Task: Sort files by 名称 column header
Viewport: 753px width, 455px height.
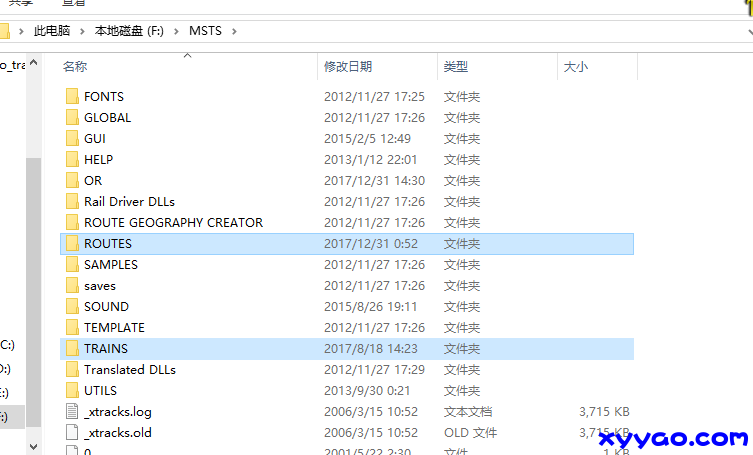Action: pos(75,67)
